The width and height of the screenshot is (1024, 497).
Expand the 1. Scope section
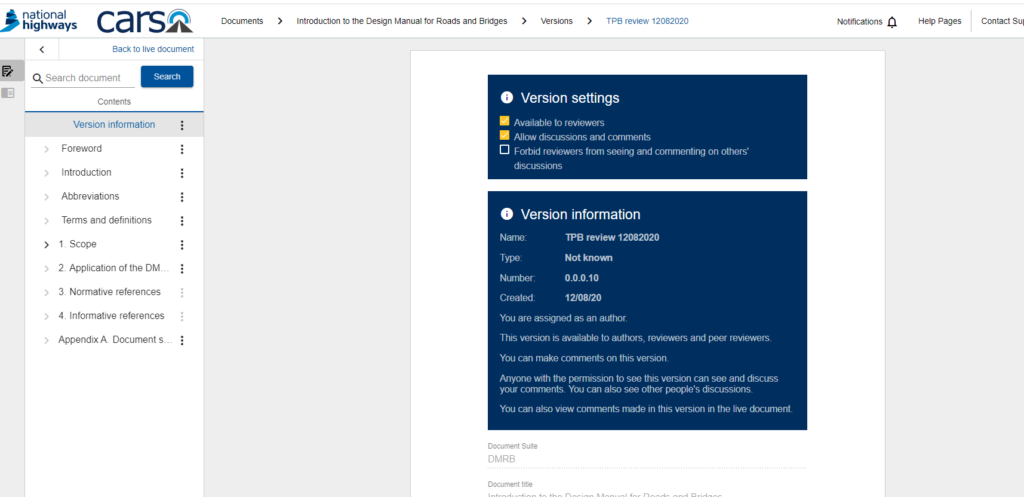[x=46, y=245]
